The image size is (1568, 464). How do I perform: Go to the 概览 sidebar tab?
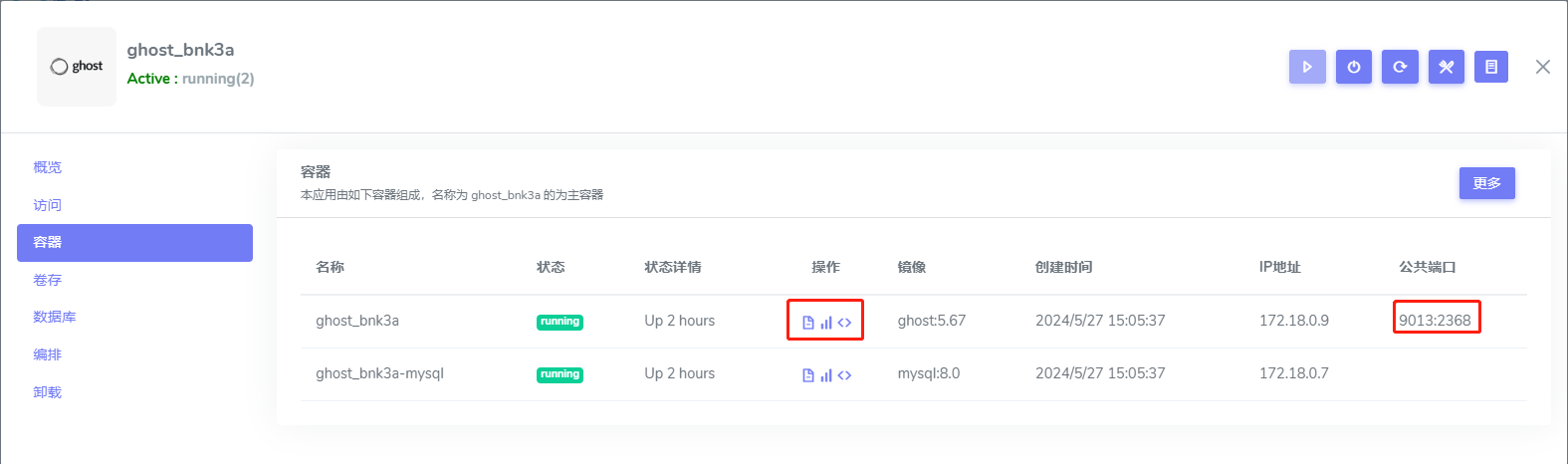48,167
